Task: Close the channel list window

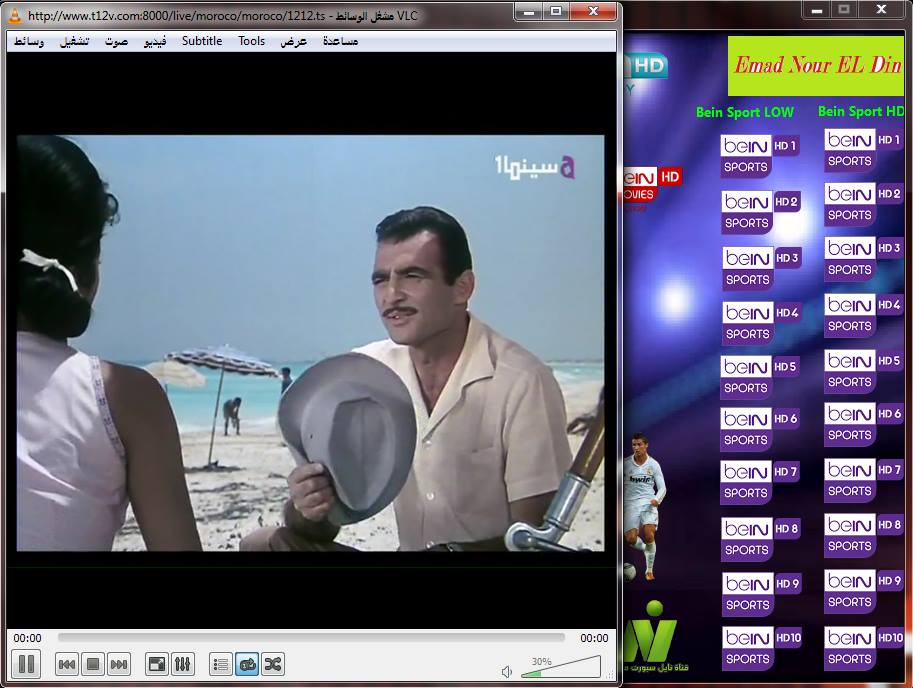Action: coord(881,10)
